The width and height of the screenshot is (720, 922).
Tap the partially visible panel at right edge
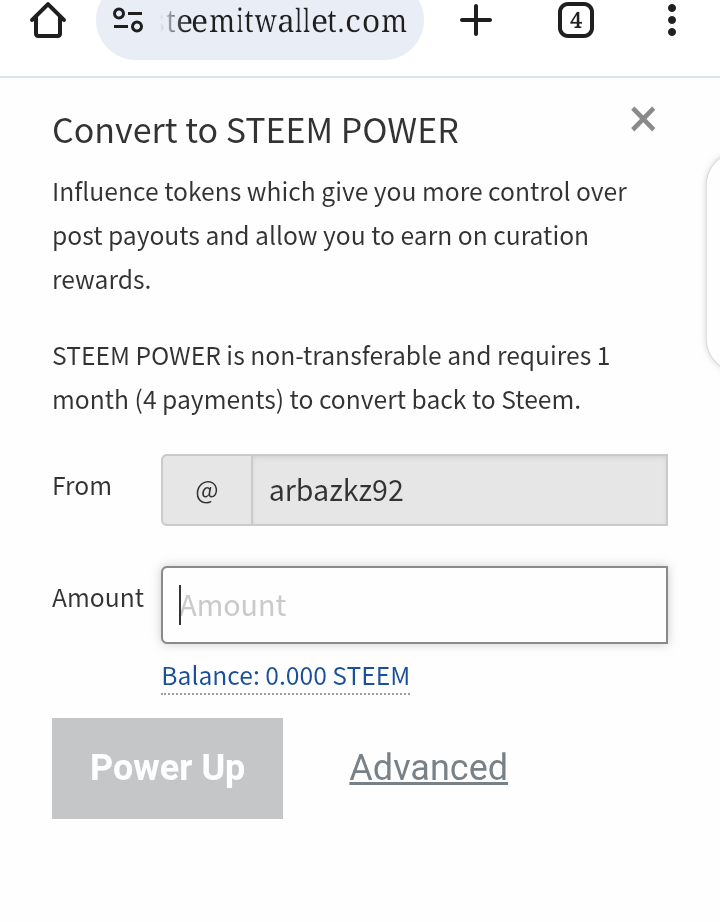(x=713, y=260)
